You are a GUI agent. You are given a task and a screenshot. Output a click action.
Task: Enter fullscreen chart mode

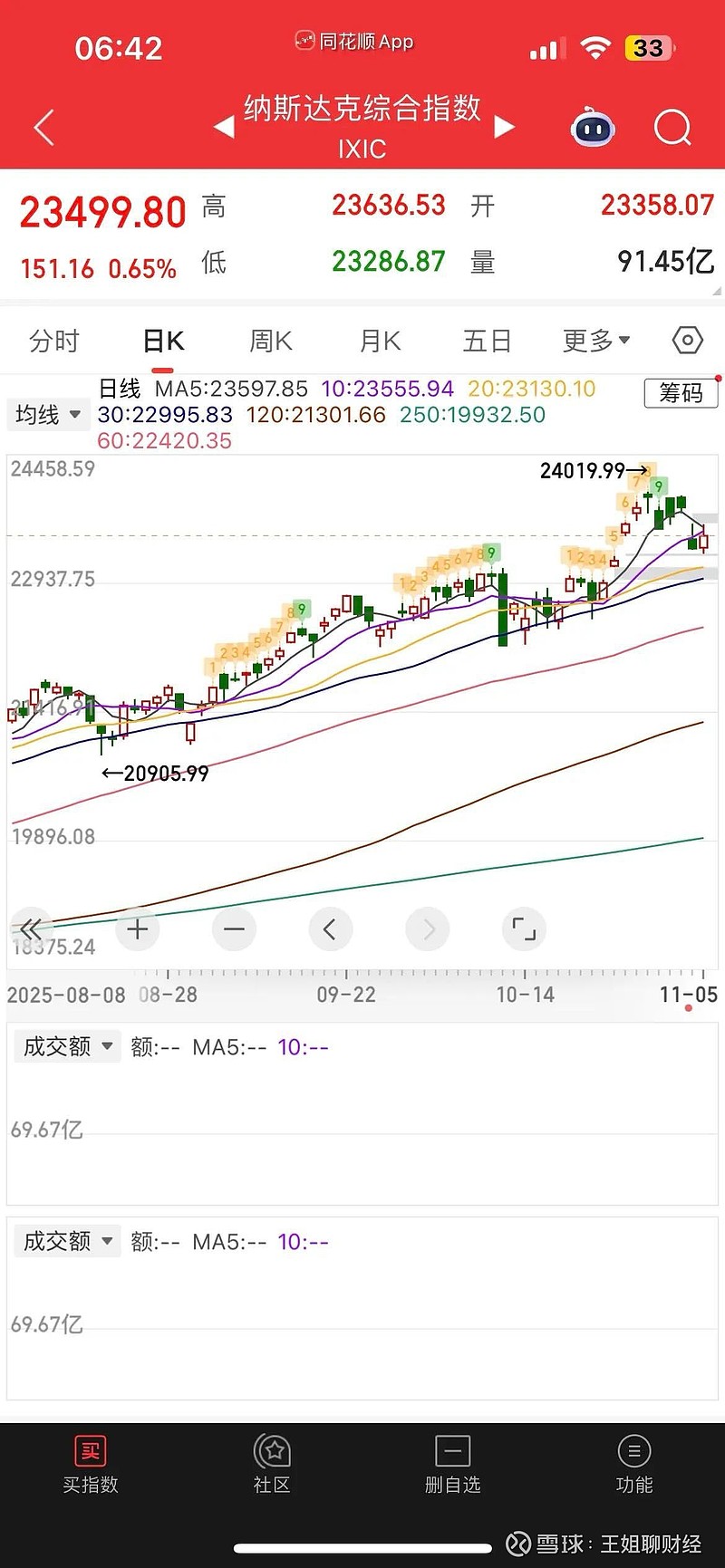coord(524,929)
